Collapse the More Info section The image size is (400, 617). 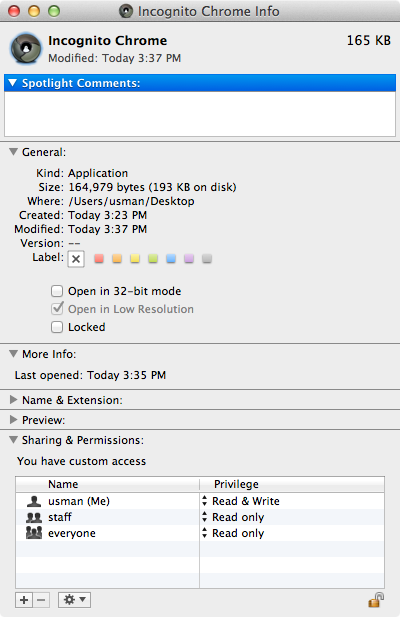click(13, 354)
